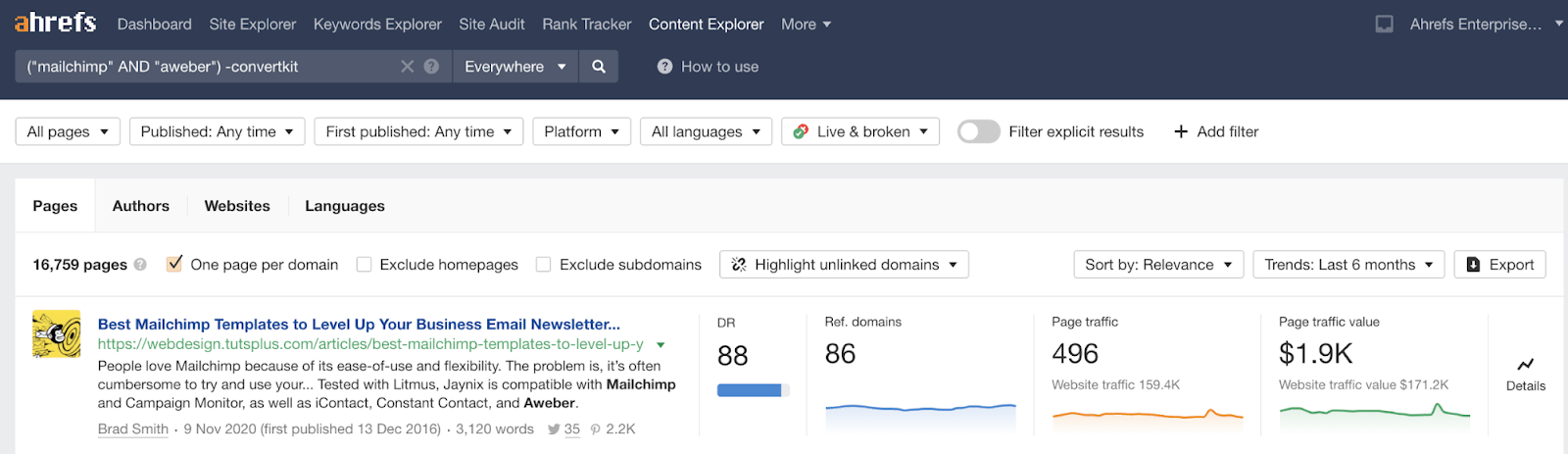The height and width of the screenshot is (454, 1568).
Task: Click the help icon beside 16,759 pages
Action: pos(140,265)
